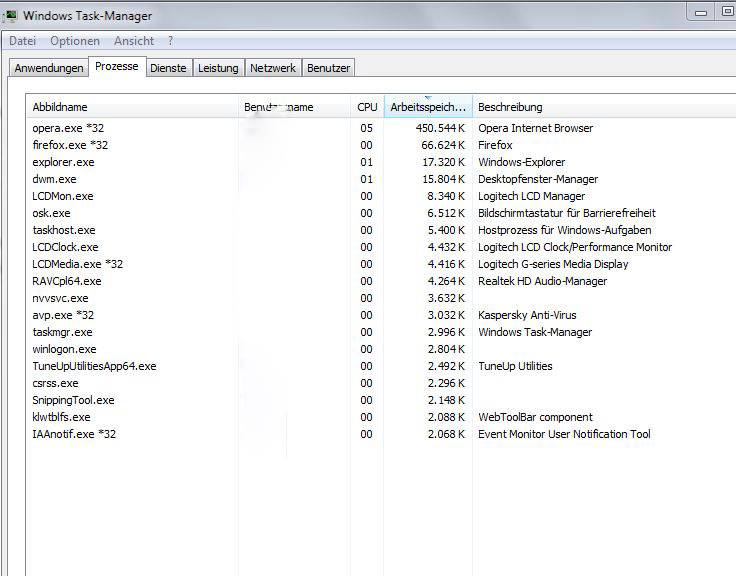This screenshot has height=576, width=736.
Task: Switch to the Netzwerk tab
Action: (x=273, y=68)
